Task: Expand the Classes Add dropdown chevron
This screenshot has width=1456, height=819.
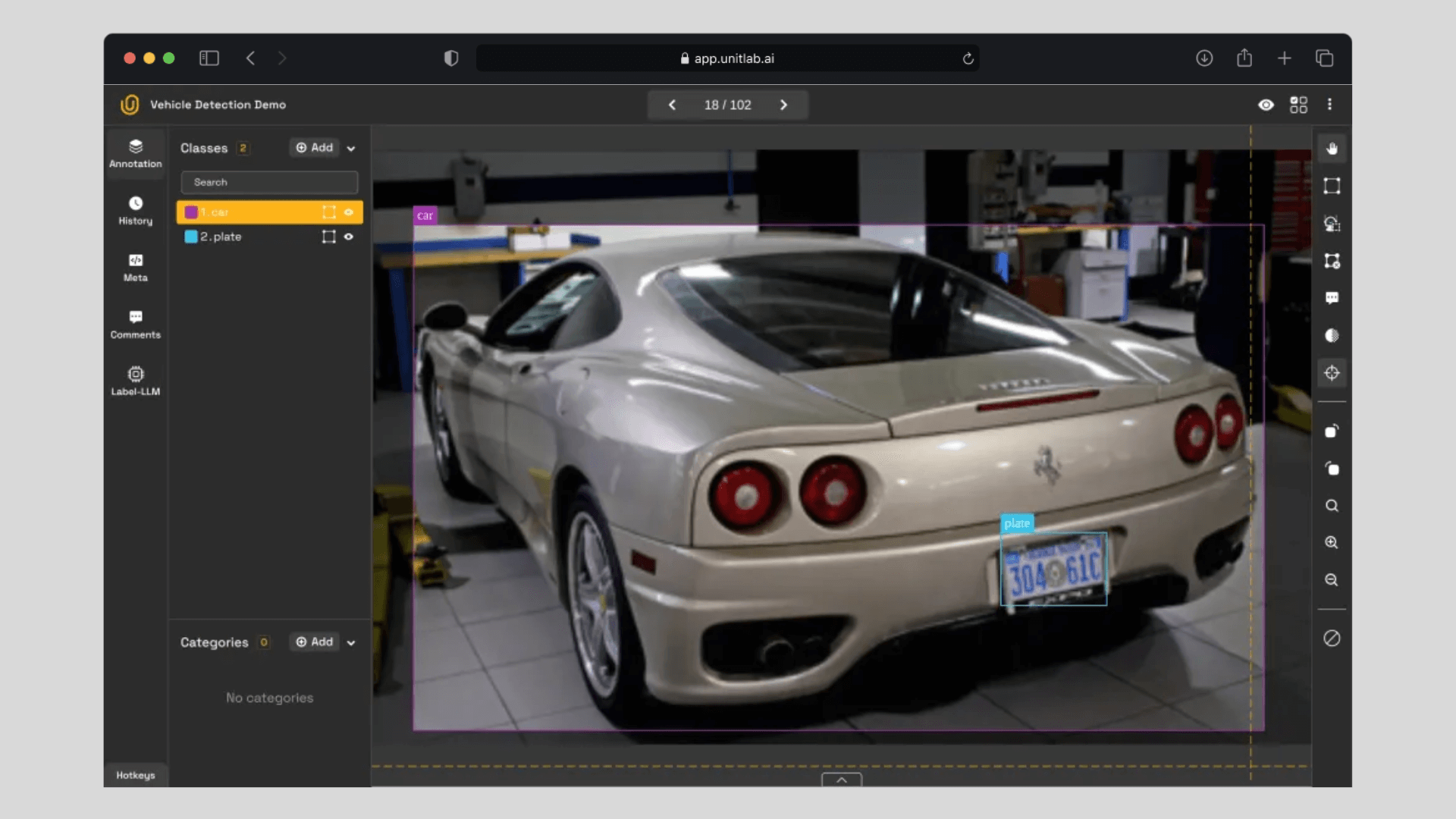Action: click(351, 149)
